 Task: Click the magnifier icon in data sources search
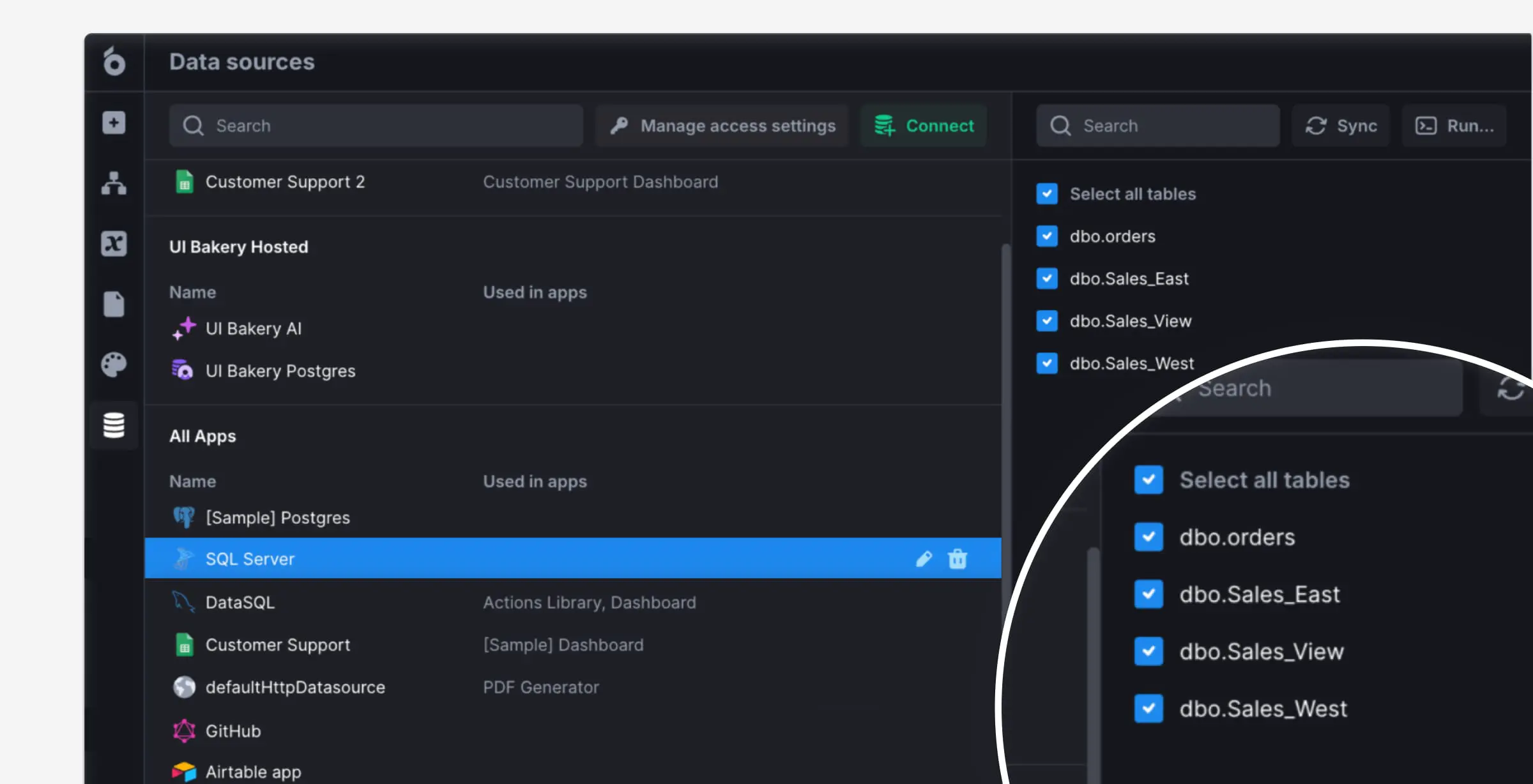[193, 126]
